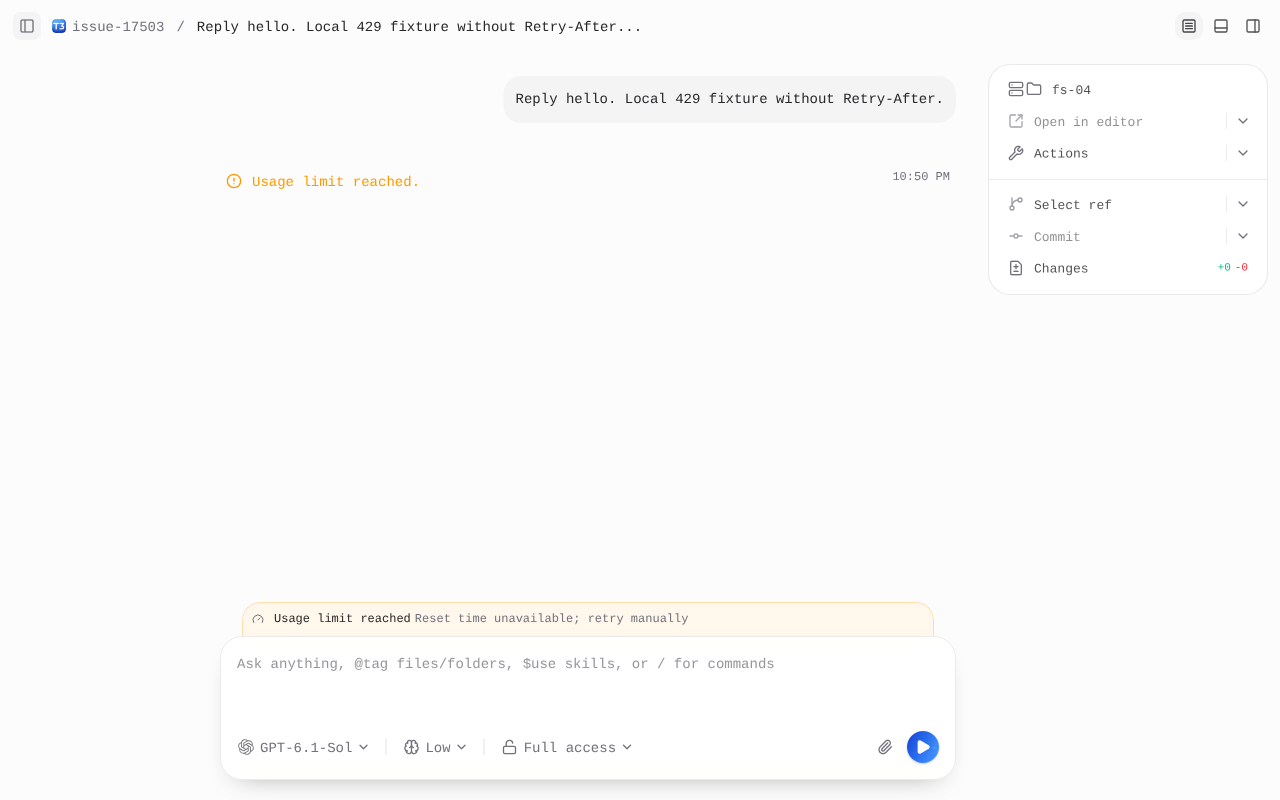
Task: Click the OpenAI logo next to GPT-6.1-Sol
Action: click(246, 747)
